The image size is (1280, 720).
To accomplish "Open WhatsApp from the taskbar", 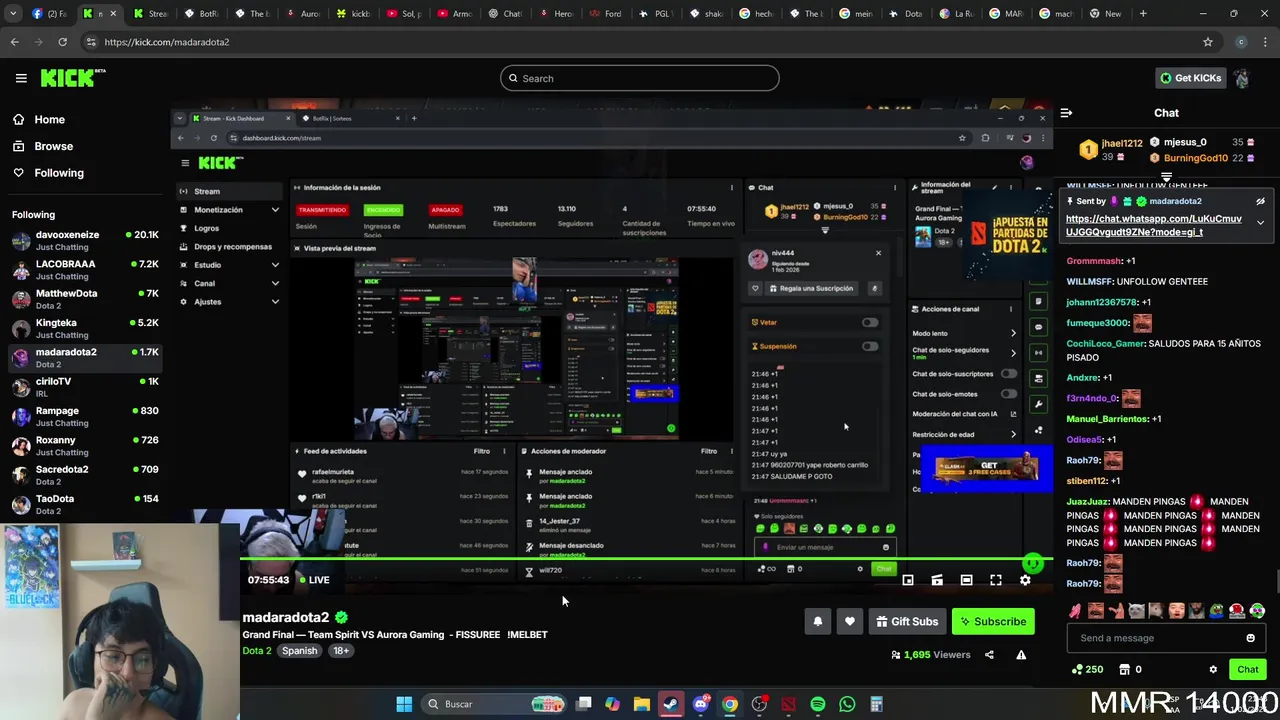I will 847,704.
